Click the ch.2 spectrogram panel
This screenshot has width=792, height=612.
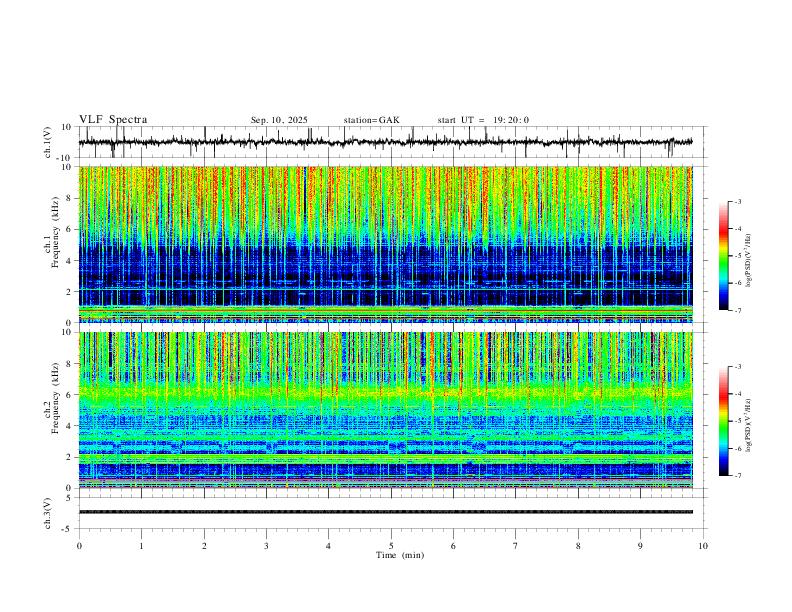[386, 410]
